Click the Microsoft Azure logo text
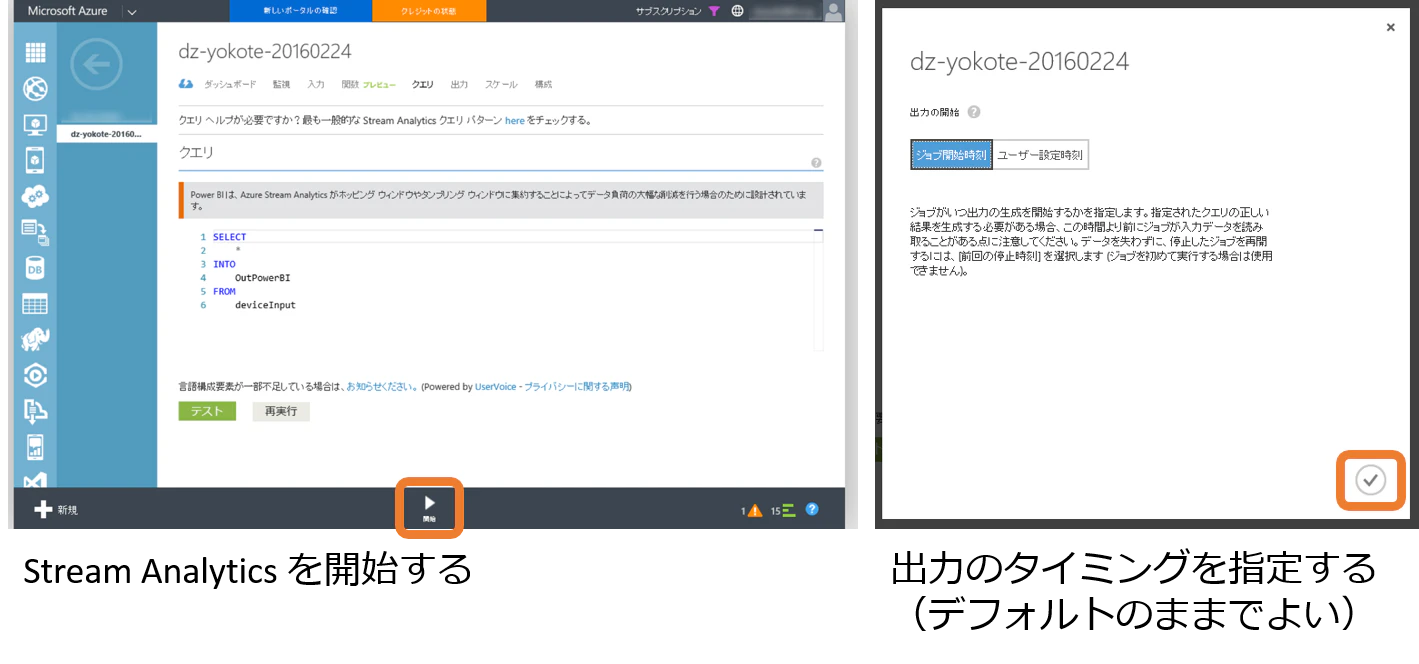The height and width of the screenshot is (664, 1419). pyautogui.click(x=67, y=11)
